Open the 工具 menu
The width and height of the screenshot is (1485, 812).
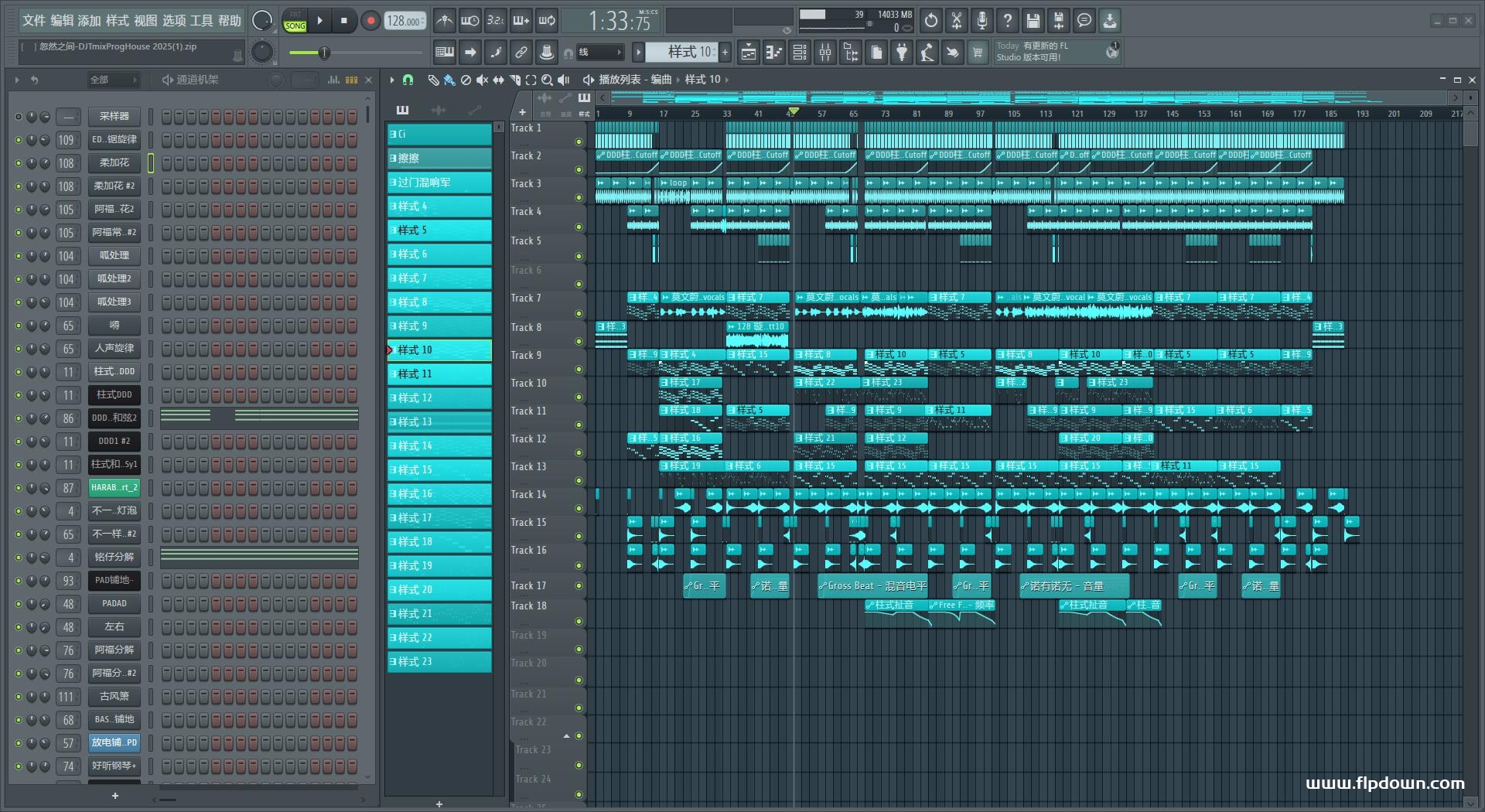[x=201, y=21]
